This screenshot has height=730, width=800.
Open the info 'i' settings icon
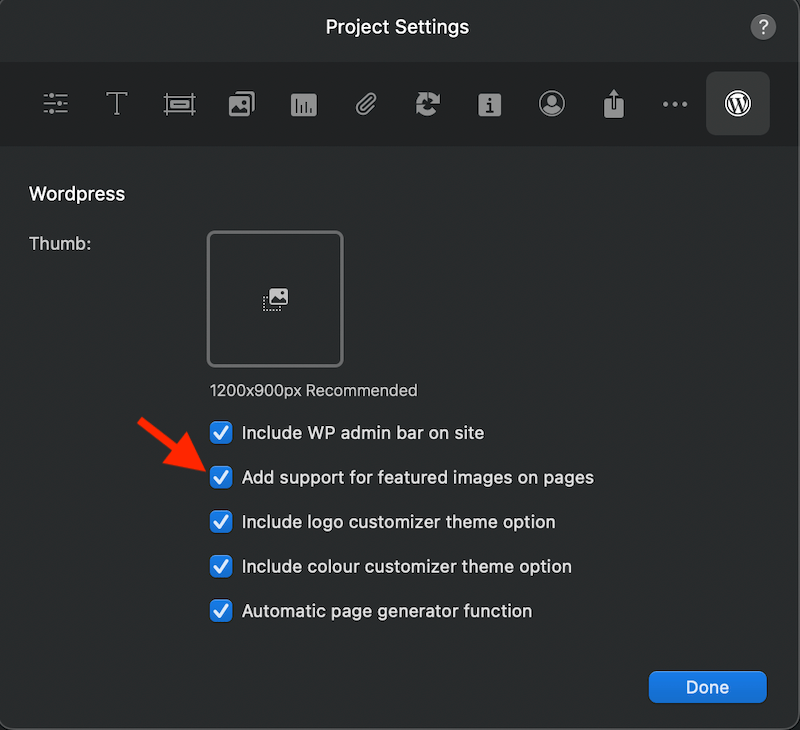click(x=489, y=104)
